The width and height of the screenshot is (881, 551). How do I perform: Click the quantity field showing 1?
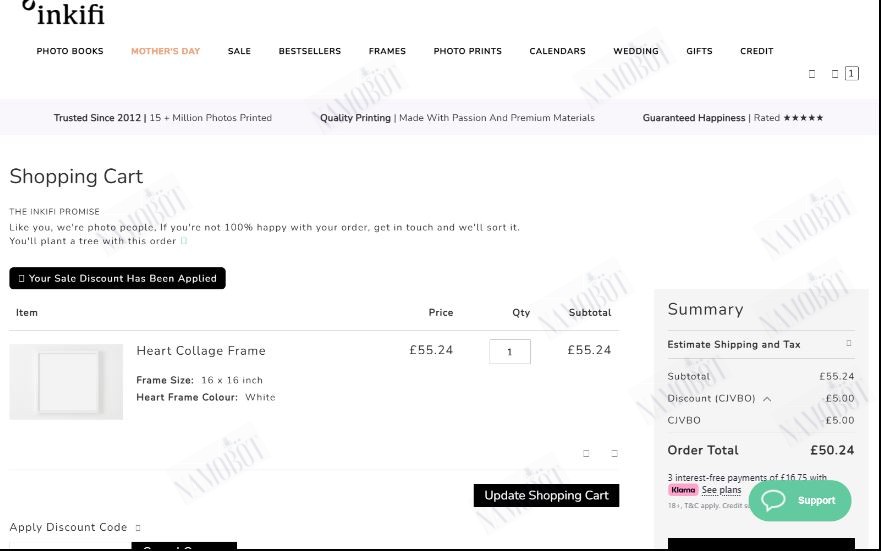pos(510,352)
